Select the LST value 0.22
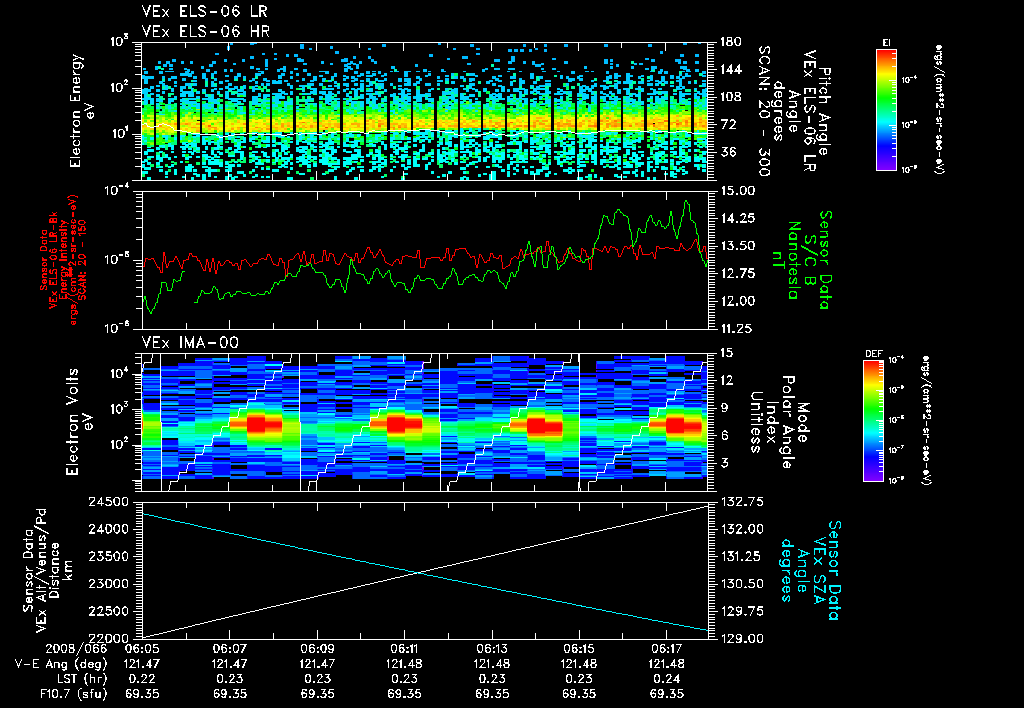 click(142, 679)
